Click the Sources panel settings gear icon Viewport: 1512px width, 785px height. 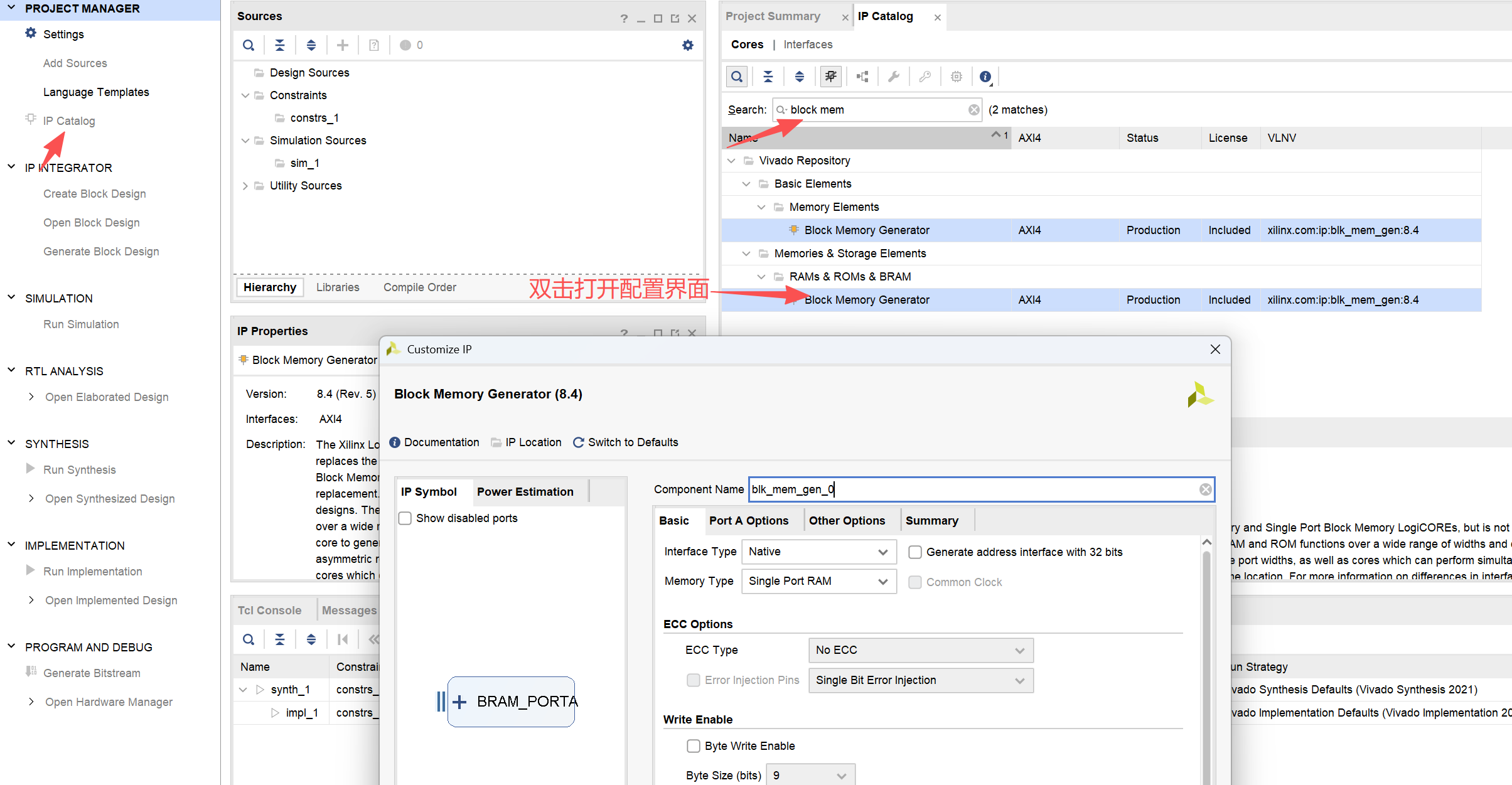click(x=688, y=45)
